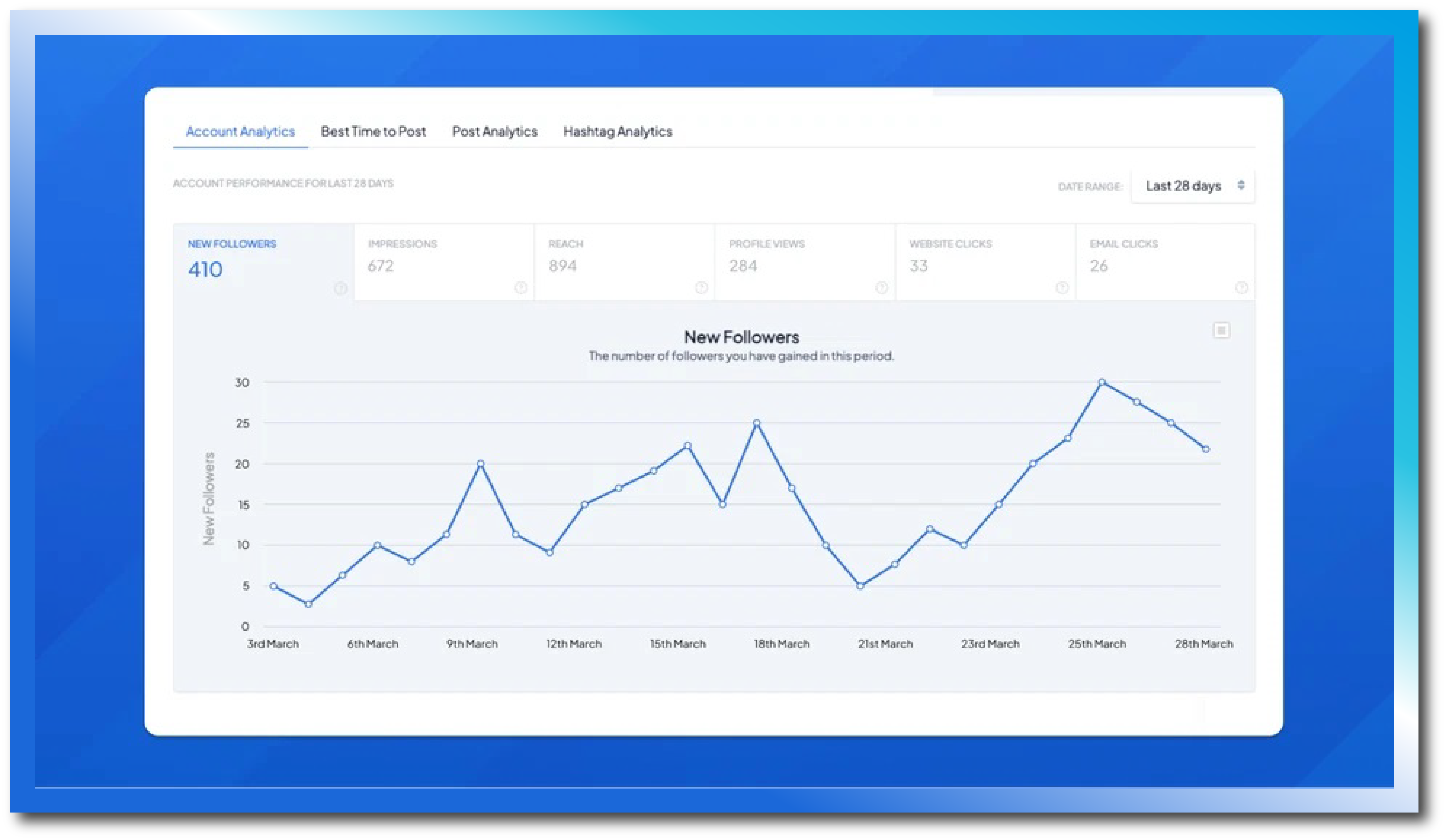1446x840 pixels.
Task: Click help icon on Website Clicks card
Action: (x=1062, y=288)
